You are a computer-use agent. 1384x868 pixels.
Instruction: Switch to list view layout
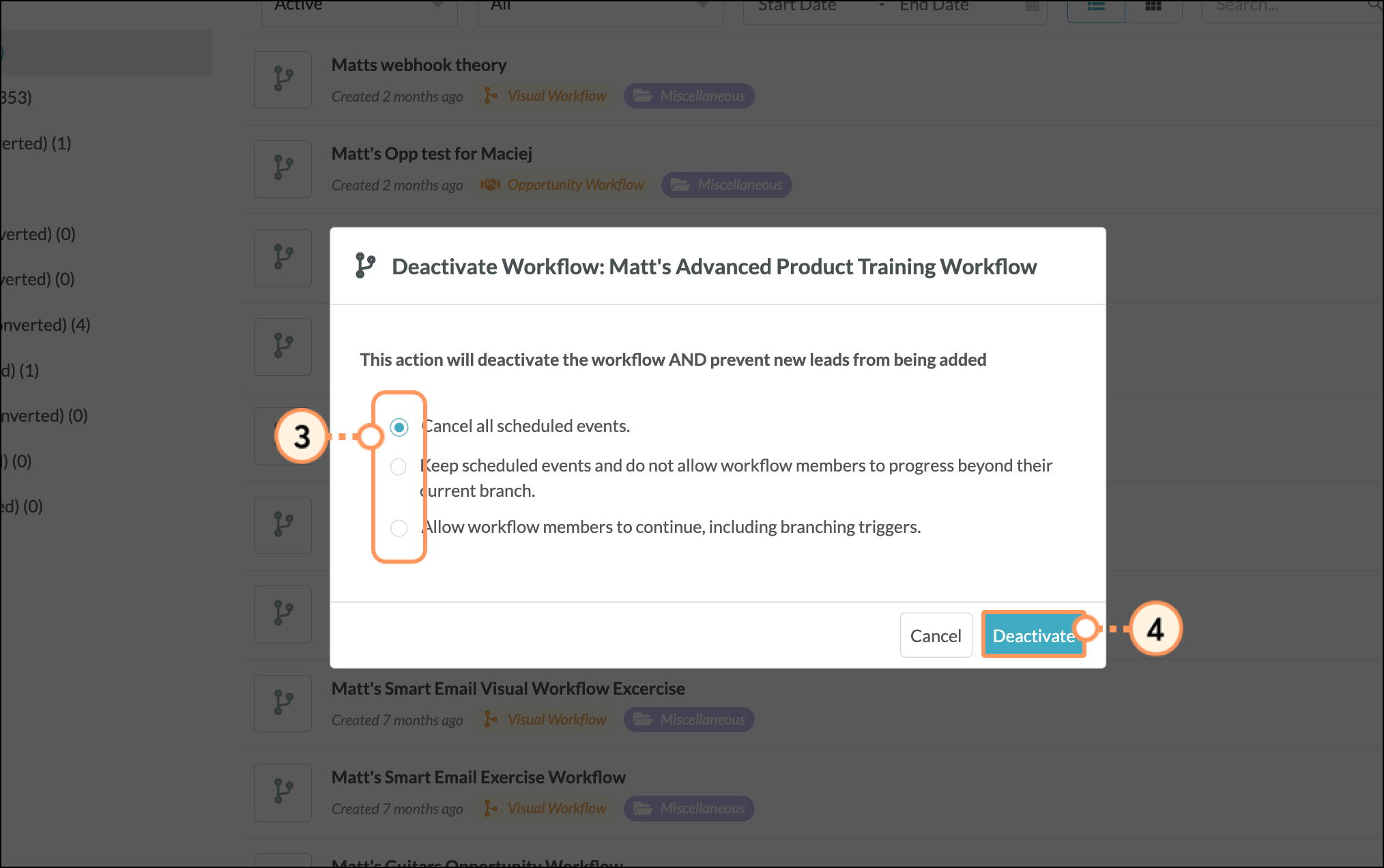pos(1096,8)
